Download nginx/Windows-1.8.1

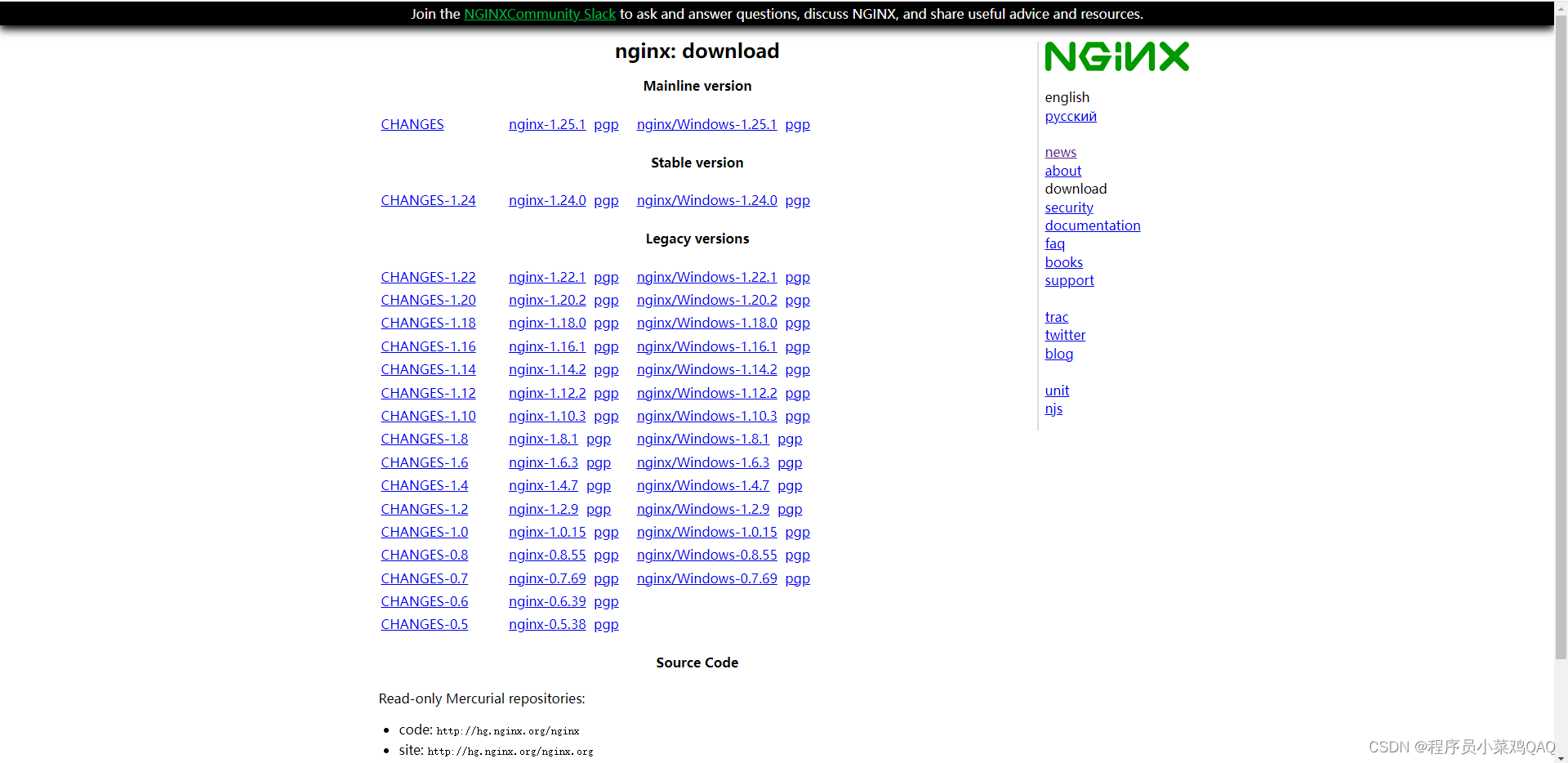coord(702,439)
